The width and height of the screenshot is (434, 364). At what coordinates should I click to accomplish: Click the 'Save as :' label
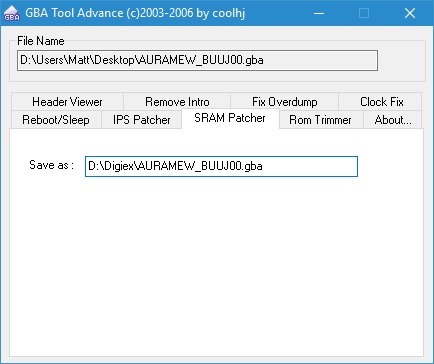(x=51, y=165)
